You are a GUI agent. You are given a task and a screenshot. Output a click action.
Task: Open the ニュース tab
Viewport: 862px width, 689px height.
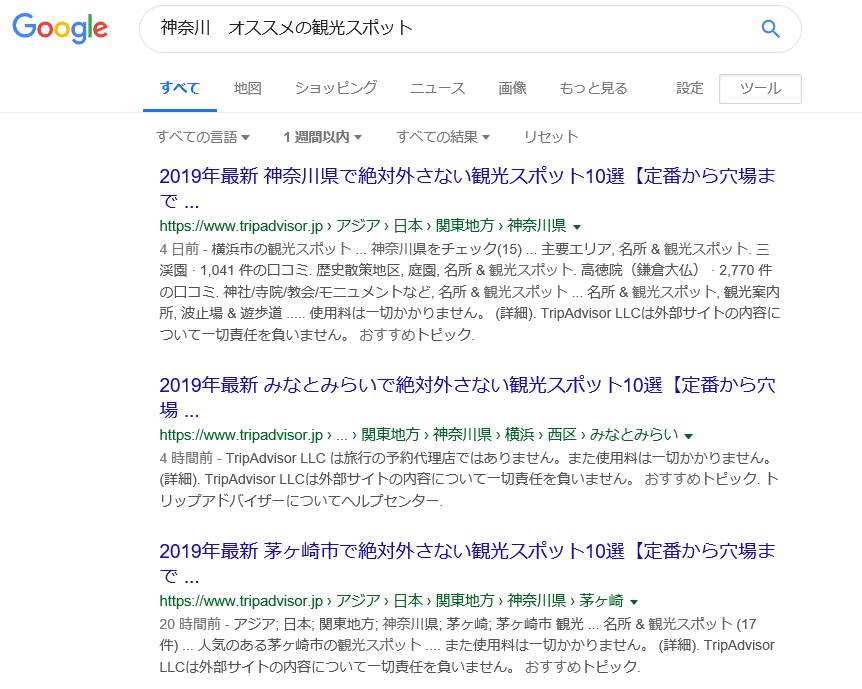tap(438, 88)
